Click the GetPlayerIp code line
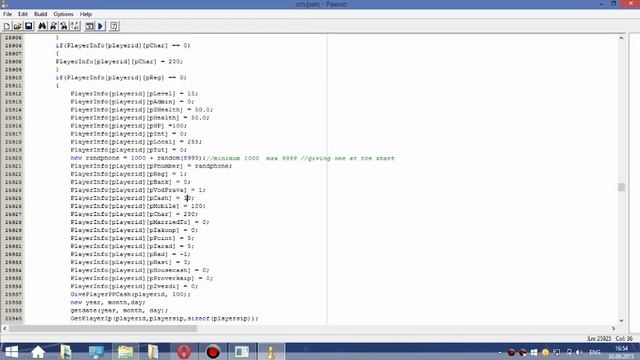The height and width of the screenshot is (360, 640). 164,318
